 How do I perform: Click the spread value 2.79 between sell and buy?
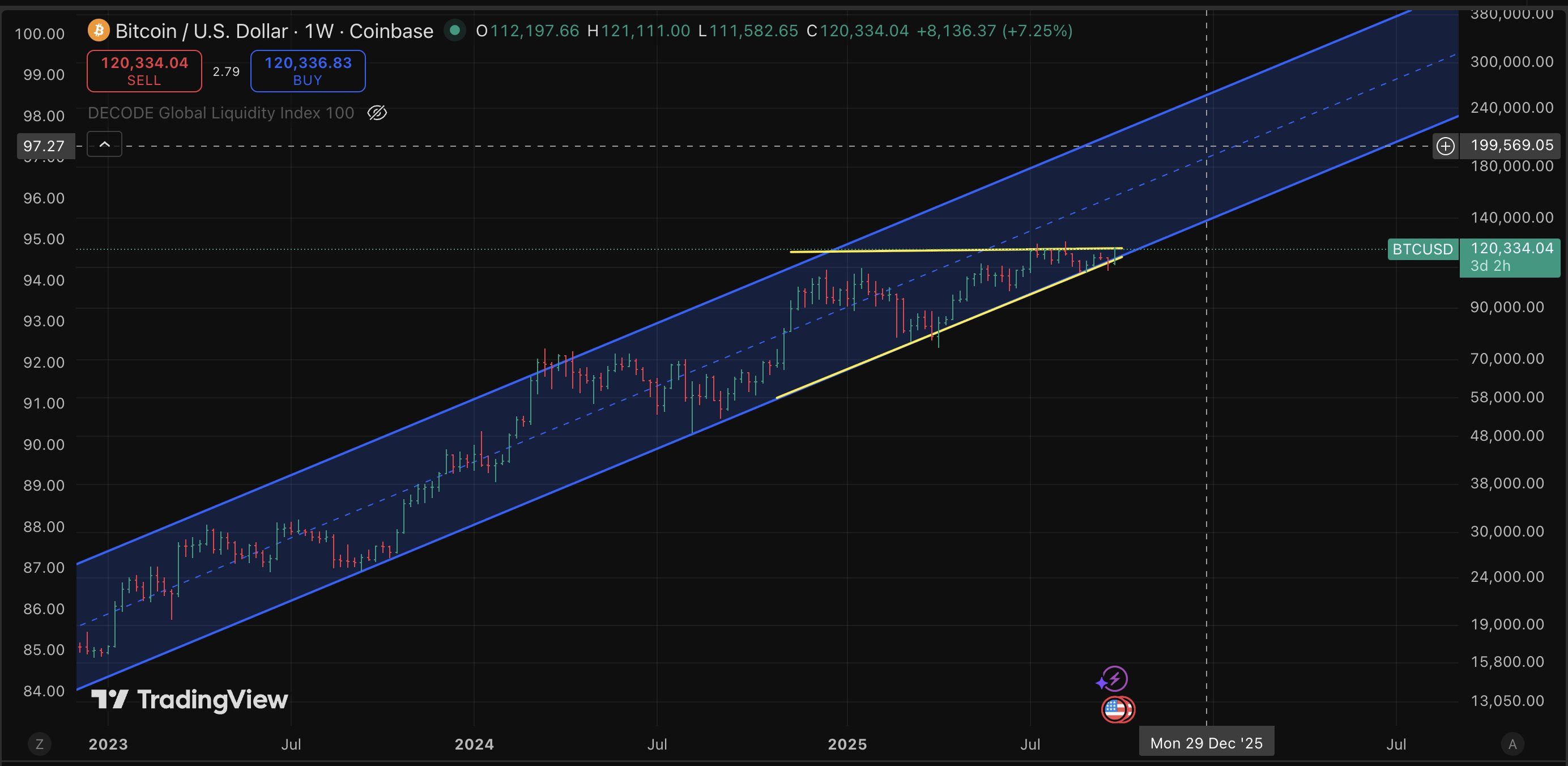click(226, 71)
